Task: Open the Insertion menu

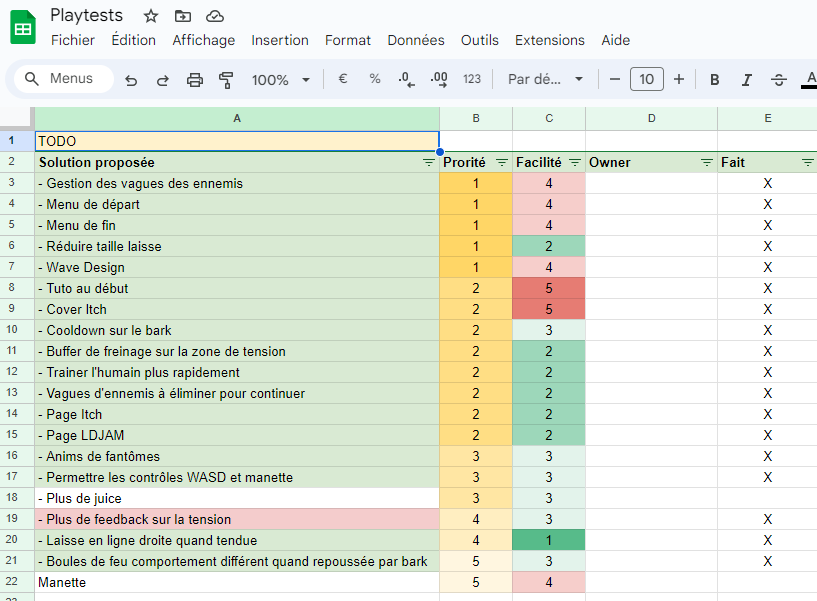Action: point(280,40)
